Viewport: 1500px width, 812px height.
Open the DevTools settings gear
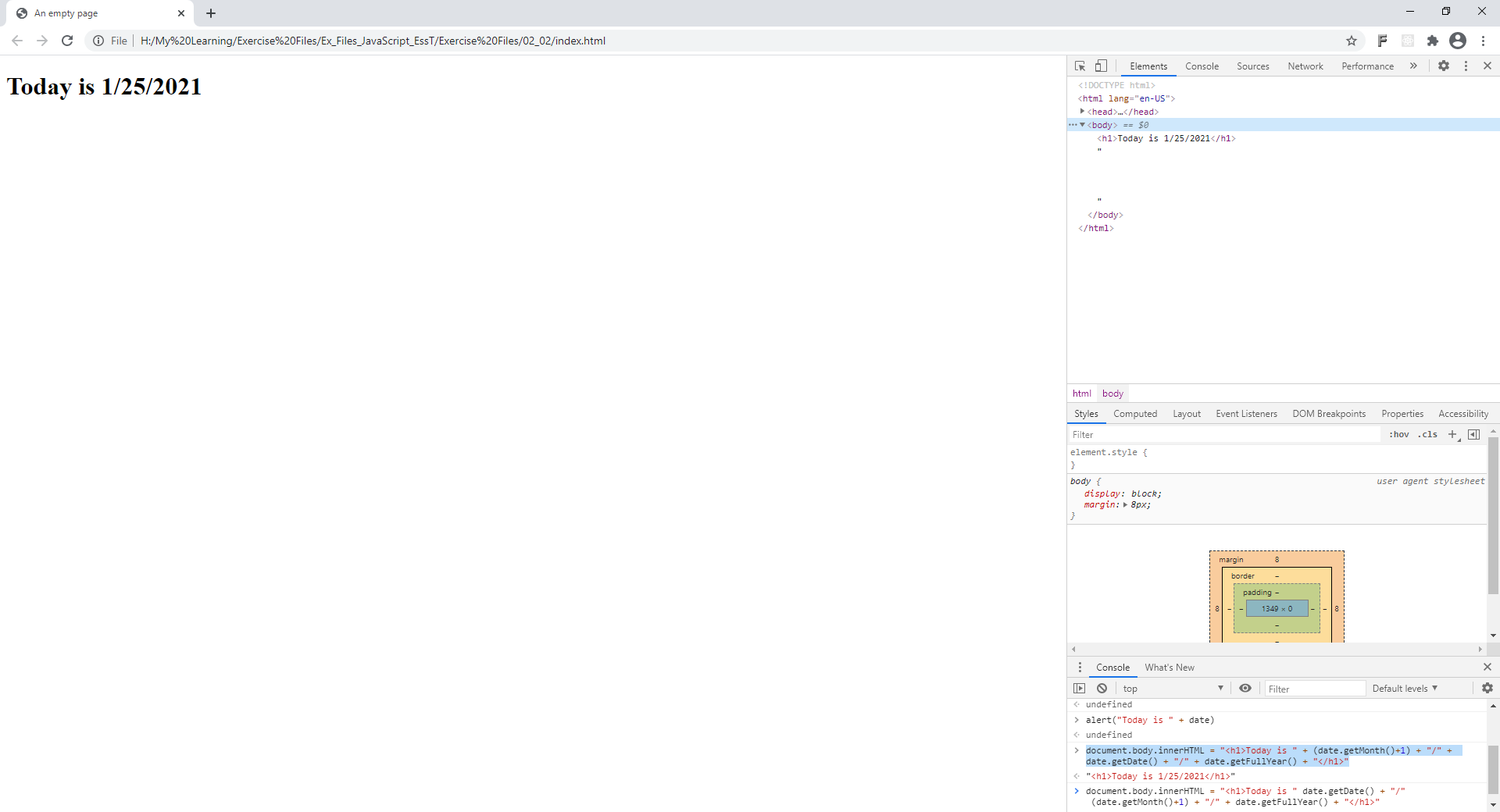[1444, 66]
